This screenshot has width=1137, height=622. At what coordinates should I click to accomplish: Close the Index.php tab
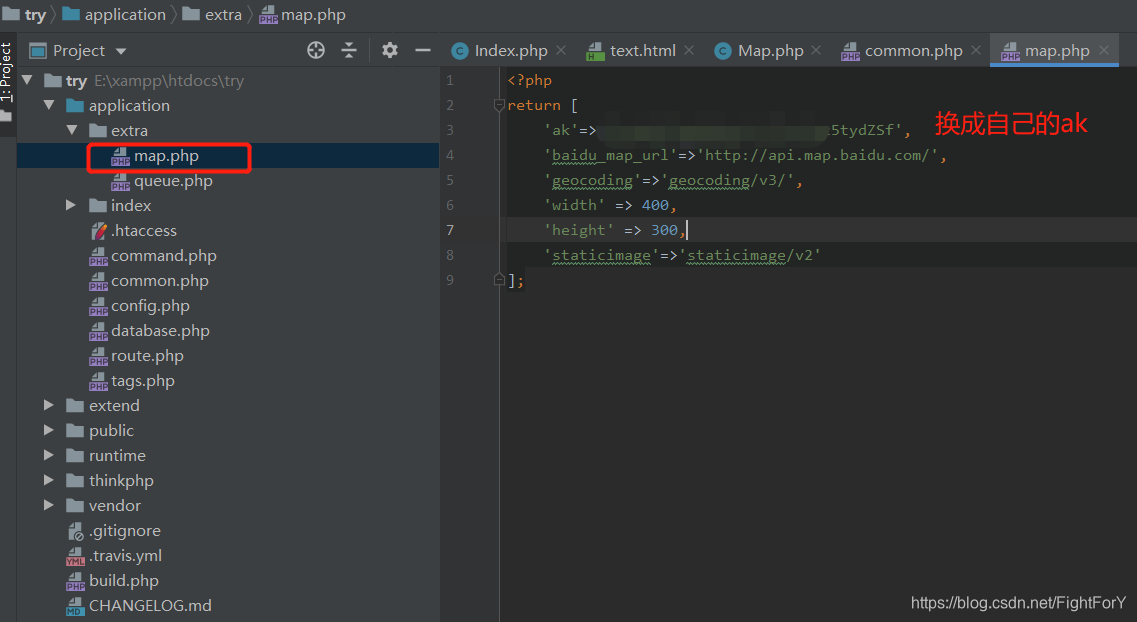(x=561, y=50)
